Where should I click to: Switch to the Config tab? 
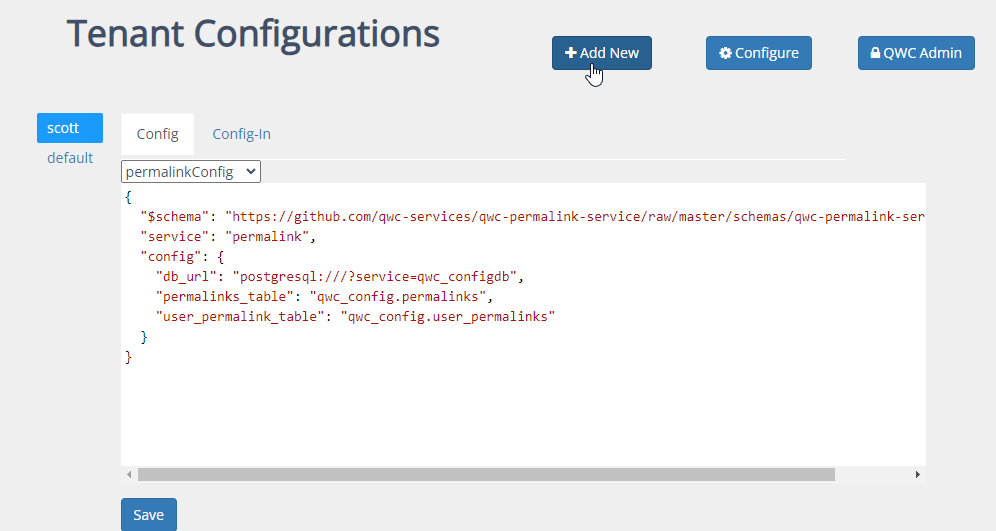[x=157, y=134]
